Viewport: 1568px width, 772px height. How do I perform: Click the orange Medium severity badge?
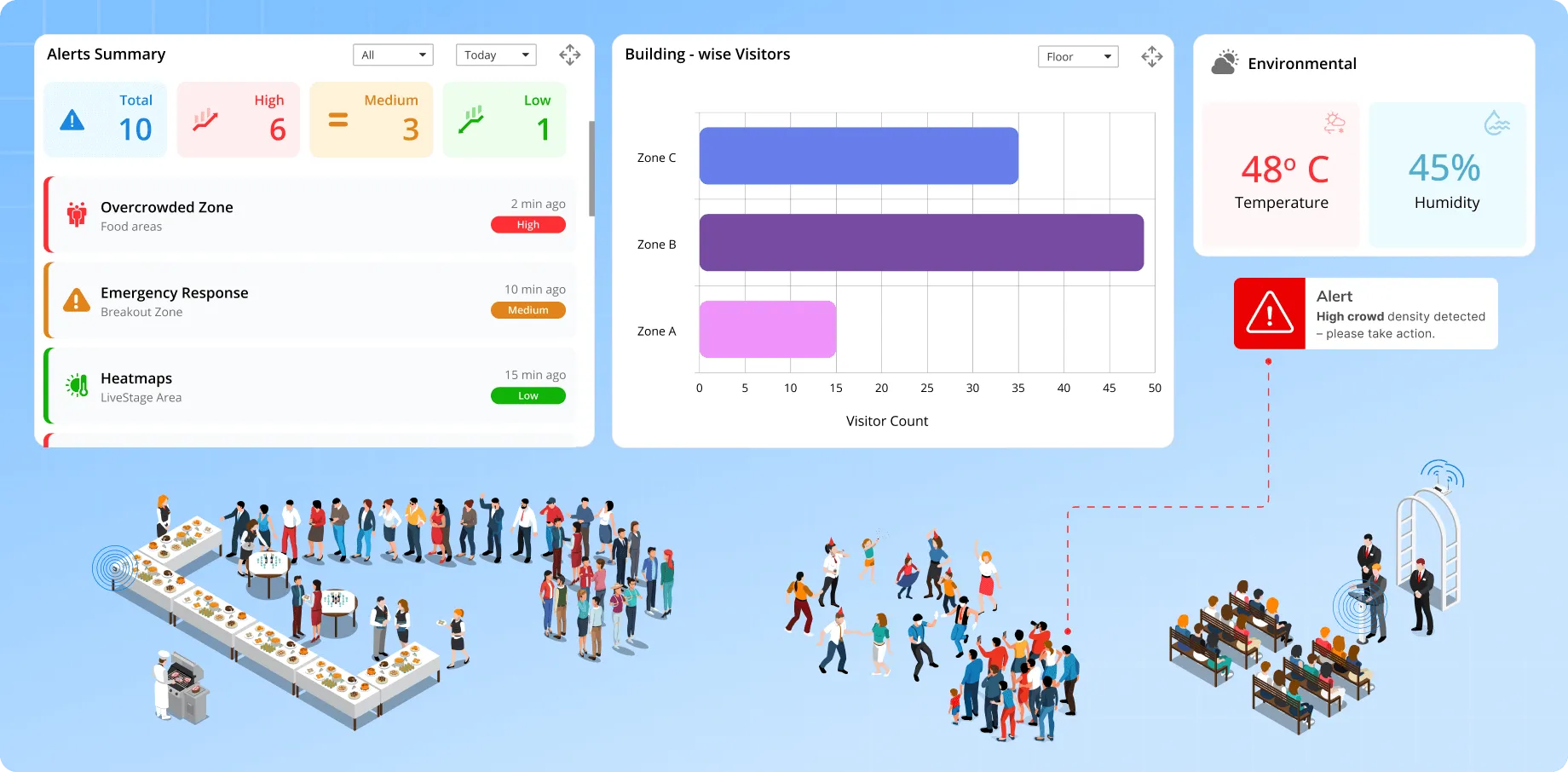coord(527,310)
